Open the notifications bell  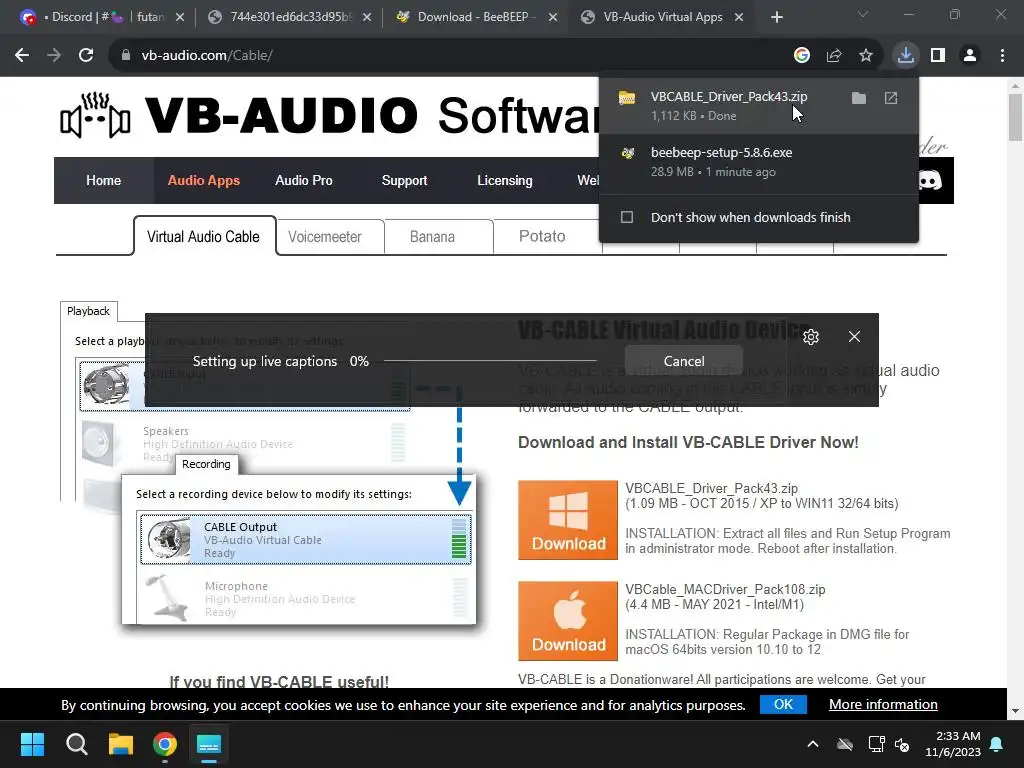coord(997,744)
